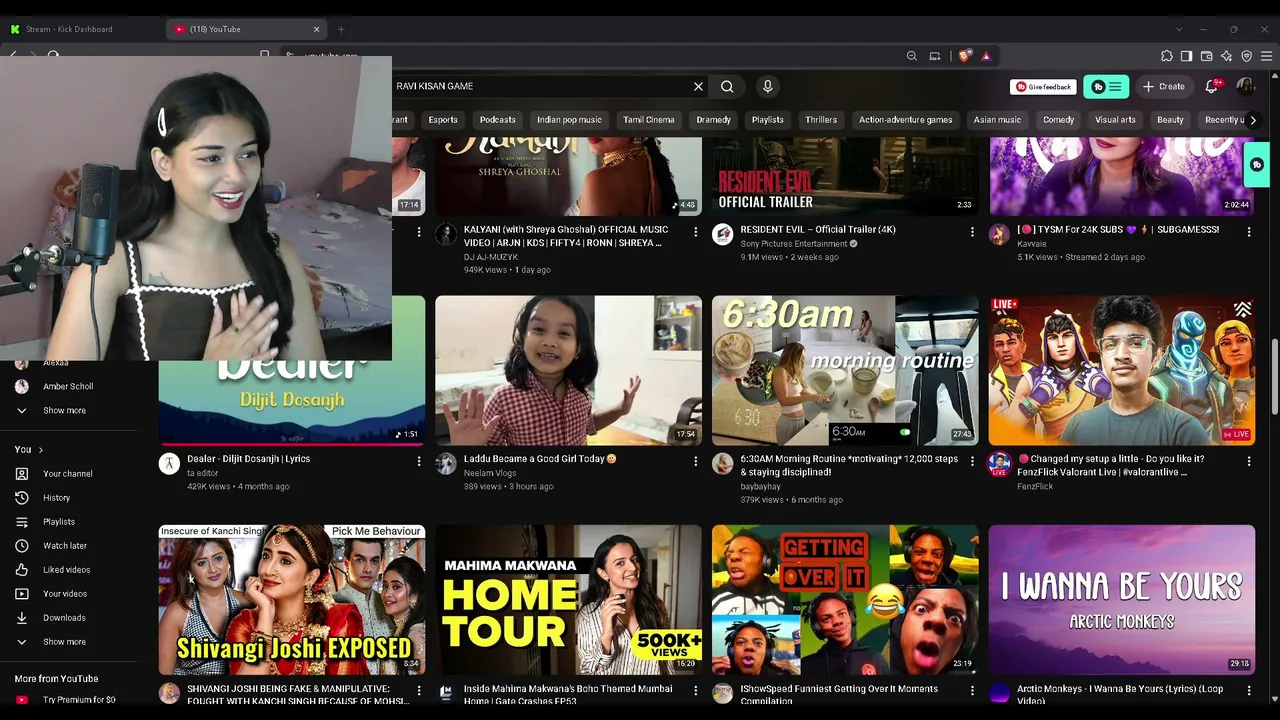Open options for KALYANI official music video
This screenshot has height=720, width=1280.
[x=696, y=231]
